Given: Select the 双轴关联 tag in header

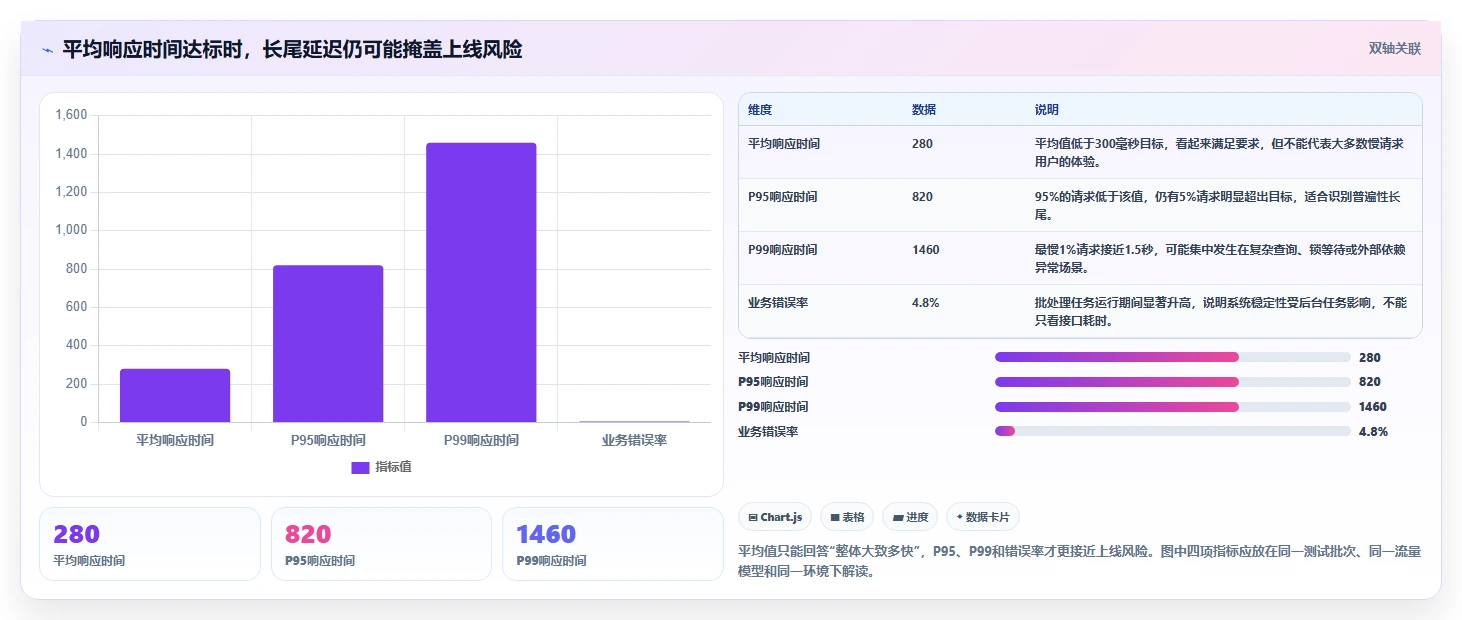Looking at the screenshot, I should [1394, 48].
